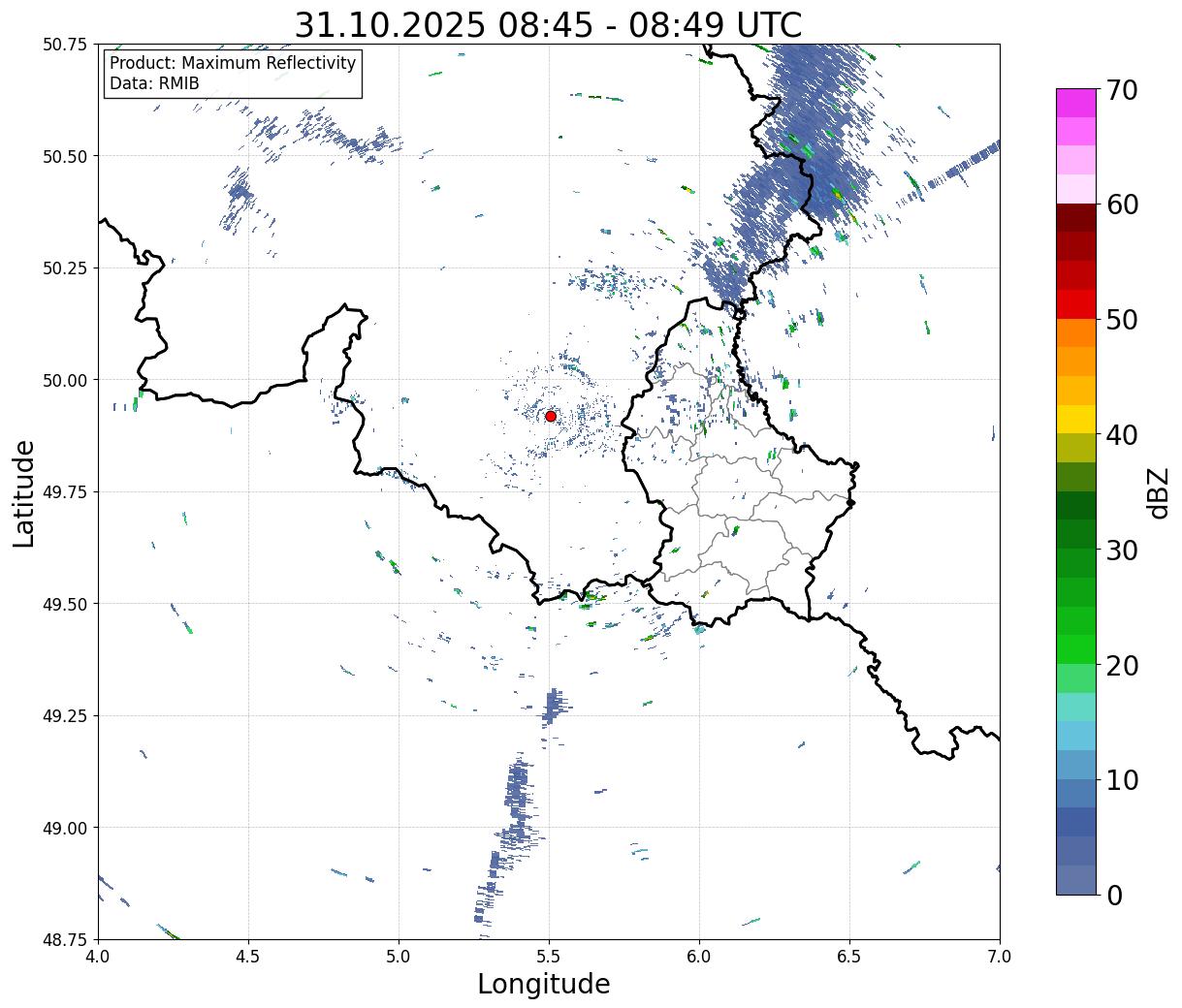This screenshot has width=1182, height=1008.
Task: Click the bright green colorbar swatch just above 20
Action: click(1076, 649)
